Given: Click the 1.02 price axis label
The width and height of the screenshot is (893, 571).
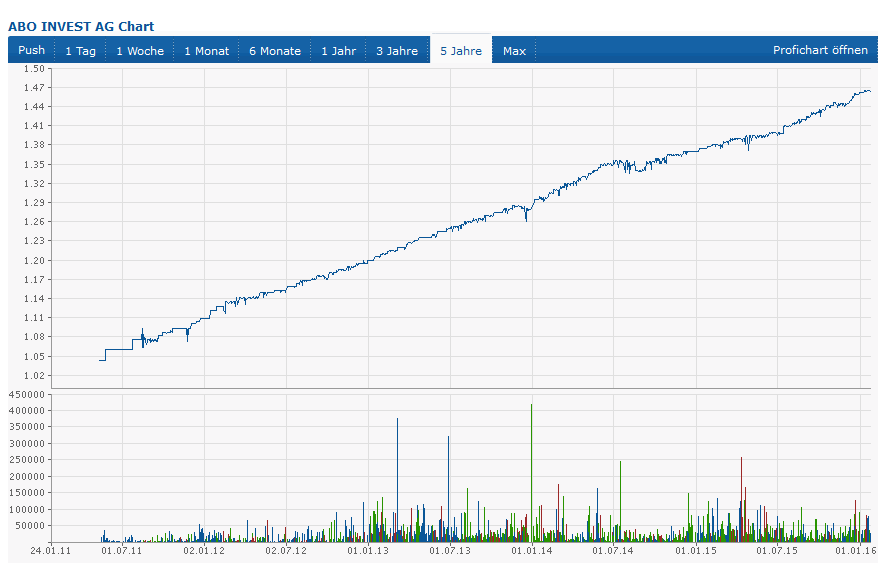Looking at the screenshot, I should pos(34,375).
